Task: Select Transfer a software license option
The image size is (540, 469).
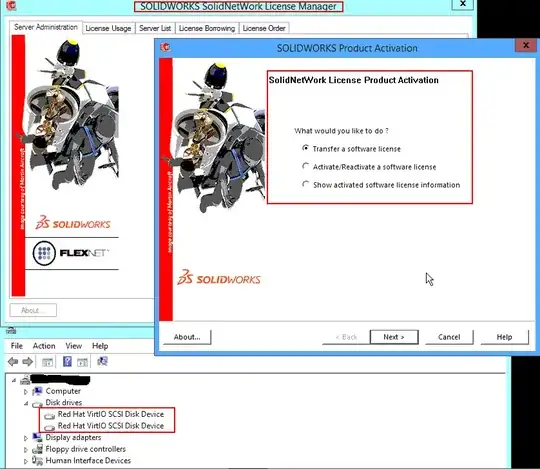Action: 353,149
